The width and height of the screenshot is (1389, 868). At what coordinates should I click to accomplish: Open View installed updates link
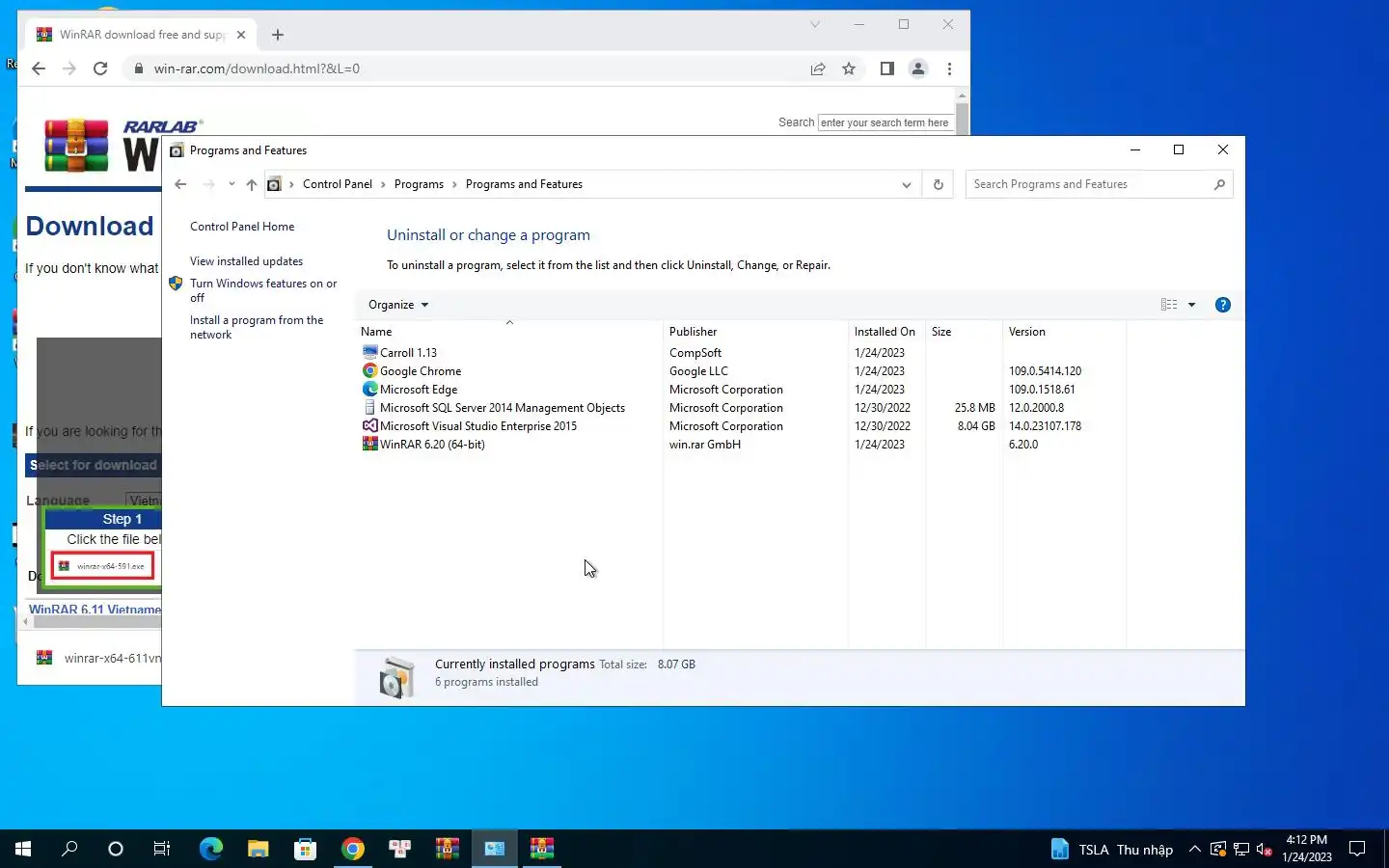(x=246, y=261)
